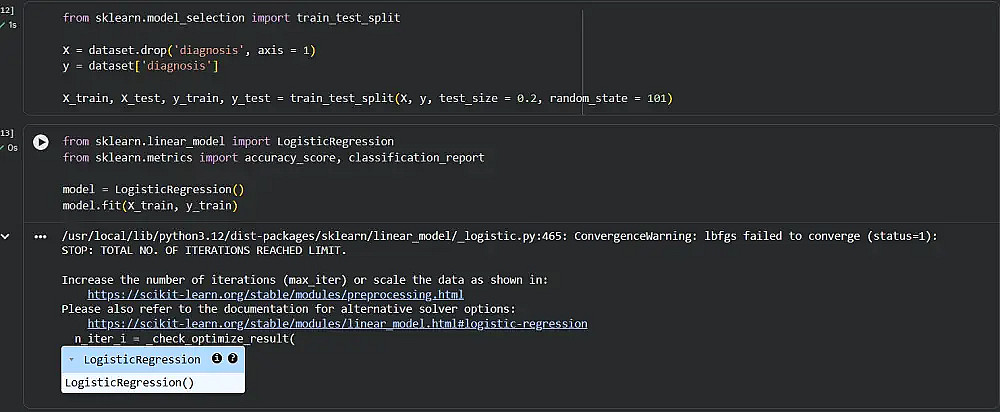Collapse the cell output with the chevron
This screenshot has height=412, width=1000.
[x=6, y=237]
